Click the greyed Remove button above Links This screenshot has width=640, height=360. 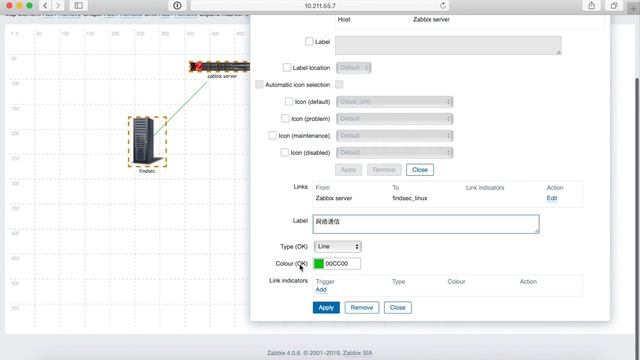click(x=384, y=170)
